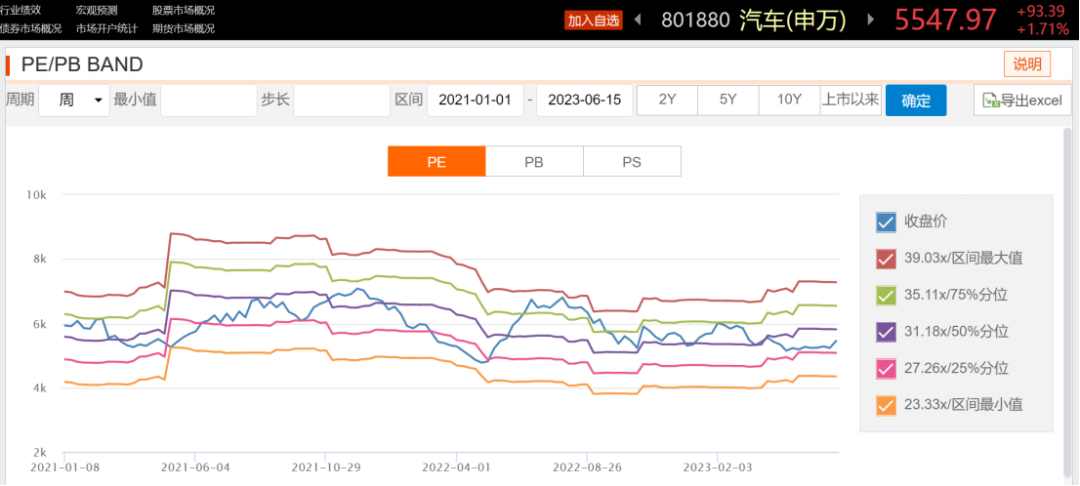The width and height of the screenshot is (1080, 486).
Task: Switch to the PS tab
Action: pos(631,161)
